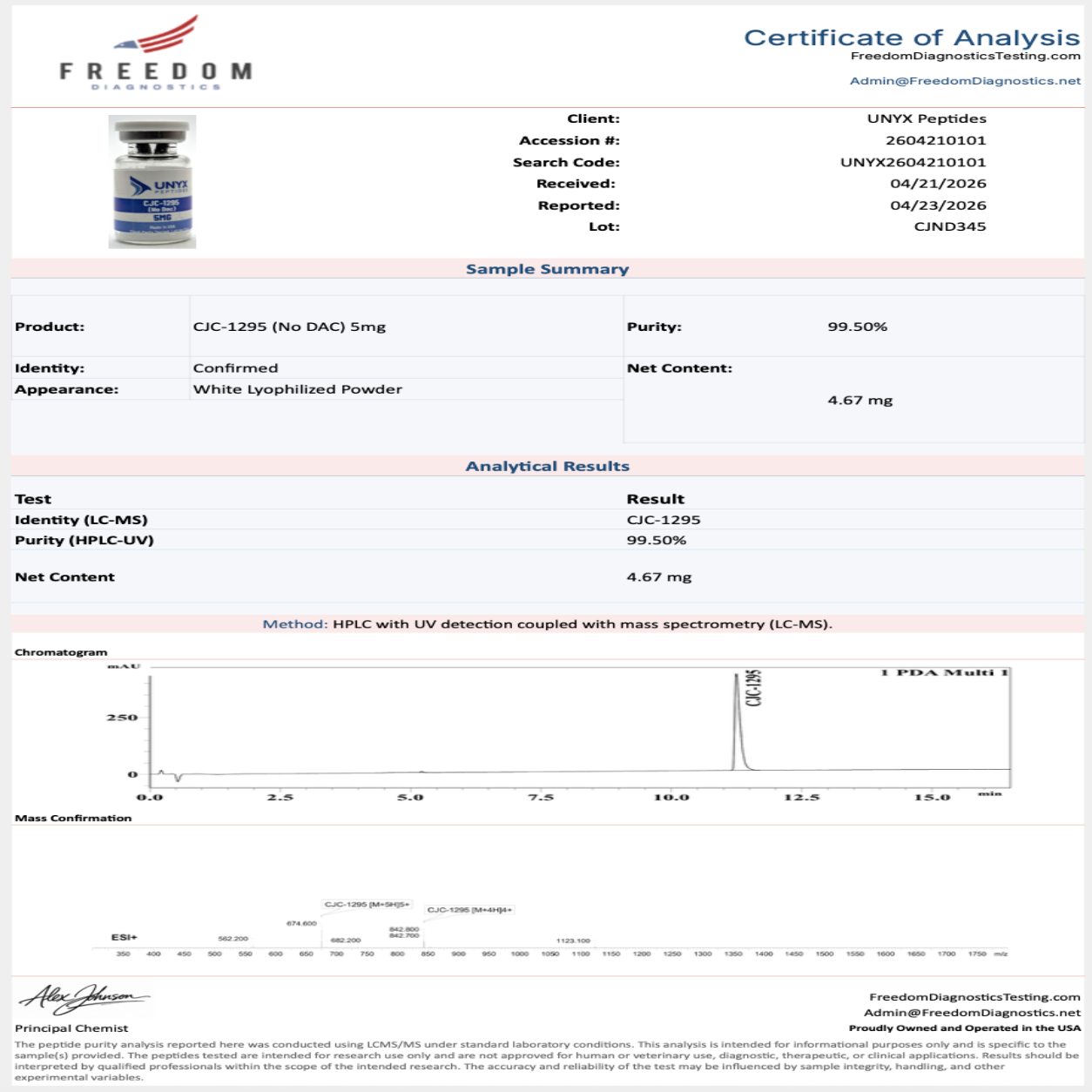The width and height of the screenshot is (1092, 1092).
Task: Click the 1 PDA Multi 1 chart label
Action: click(x=944, y=672)
